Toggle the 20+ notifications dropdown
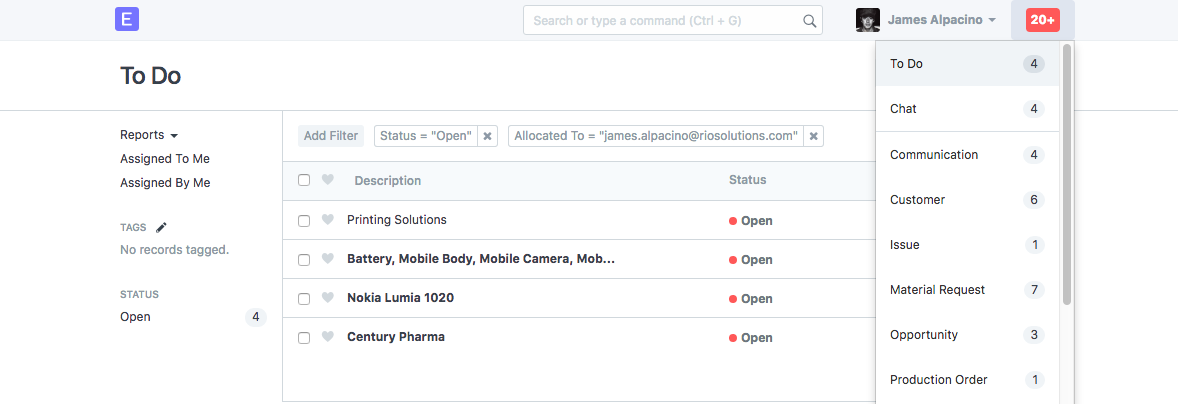This screenshot has width=1178, height=404. click(1043, 20)
